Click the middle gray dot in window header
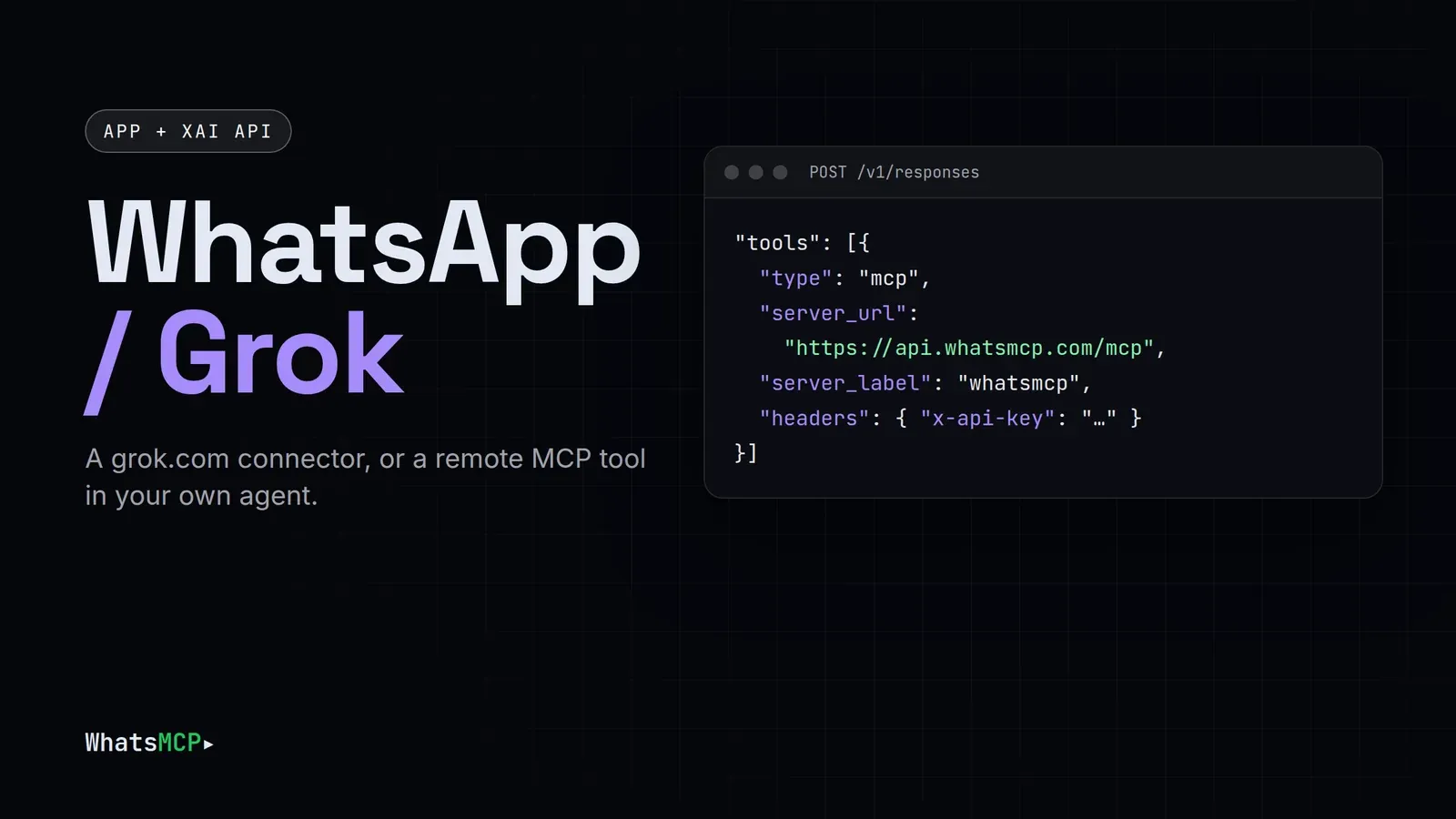The width and height of the screenshot is (1456, 819). (755, 172)
